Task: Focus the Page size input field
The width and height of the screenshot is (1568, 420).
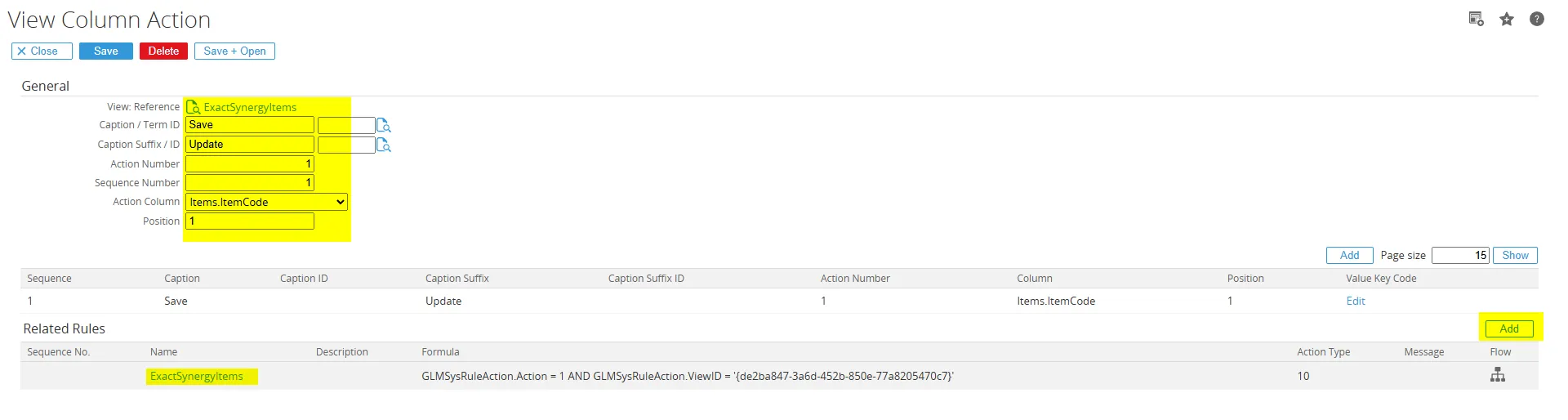Action: pos(1460,256)
